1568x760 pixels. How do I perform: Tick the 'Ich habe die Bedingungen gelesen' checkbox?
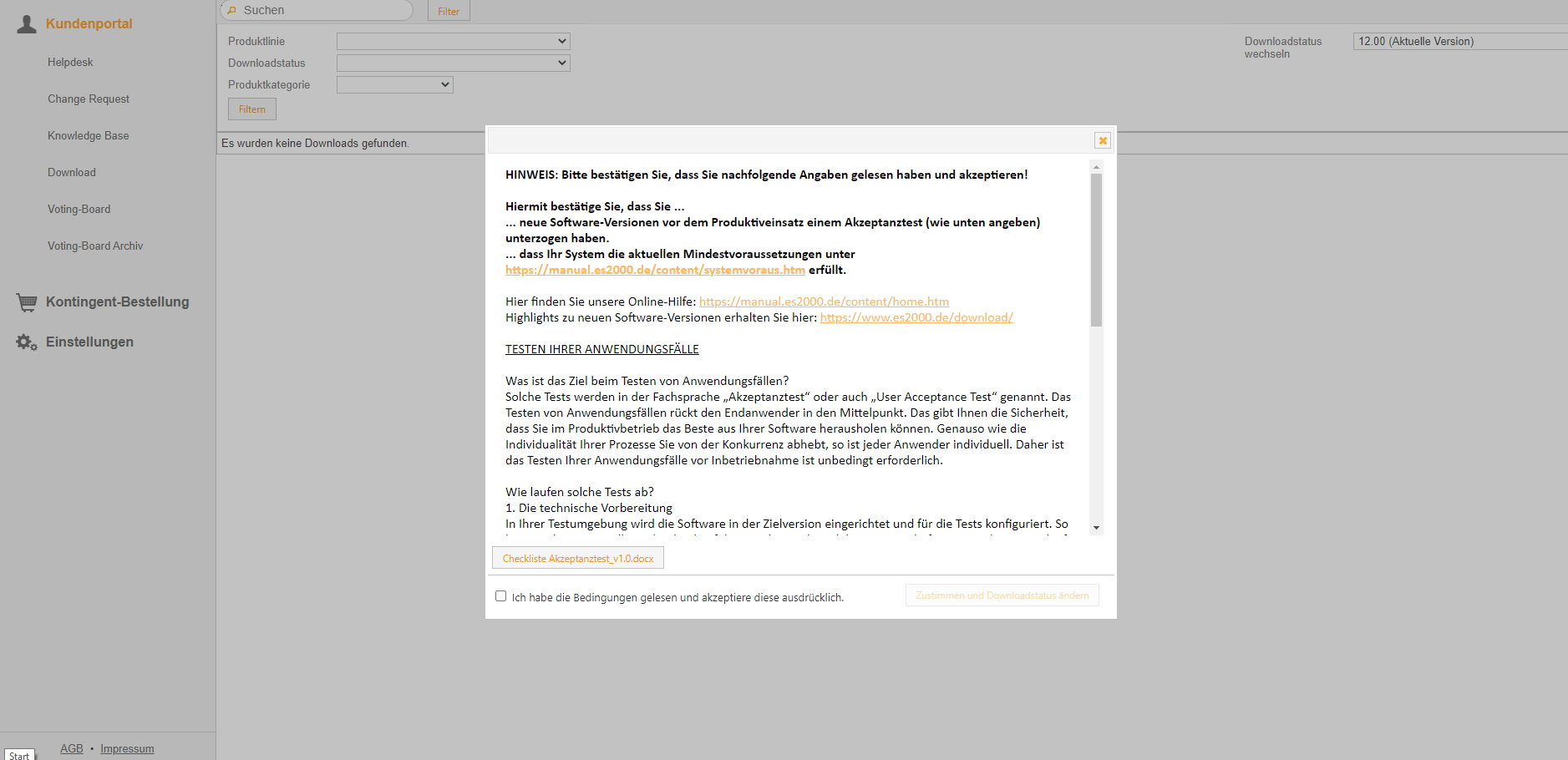tap(500, 596)
